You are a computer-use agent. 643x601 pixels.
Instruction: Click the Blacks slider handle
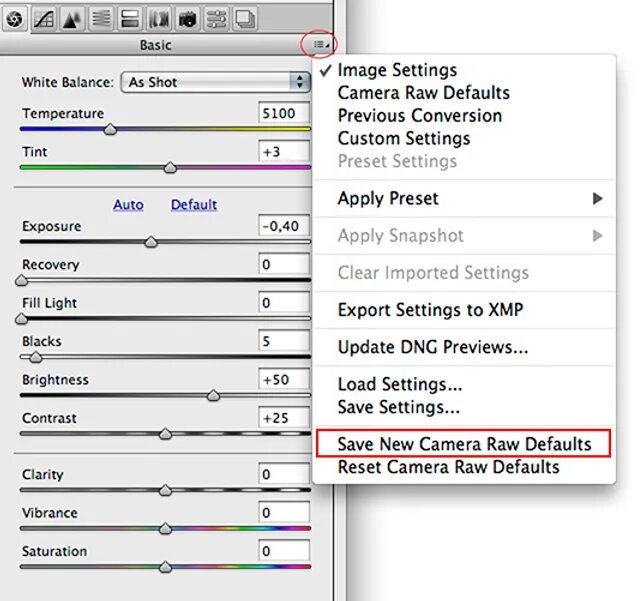point(36,357)
